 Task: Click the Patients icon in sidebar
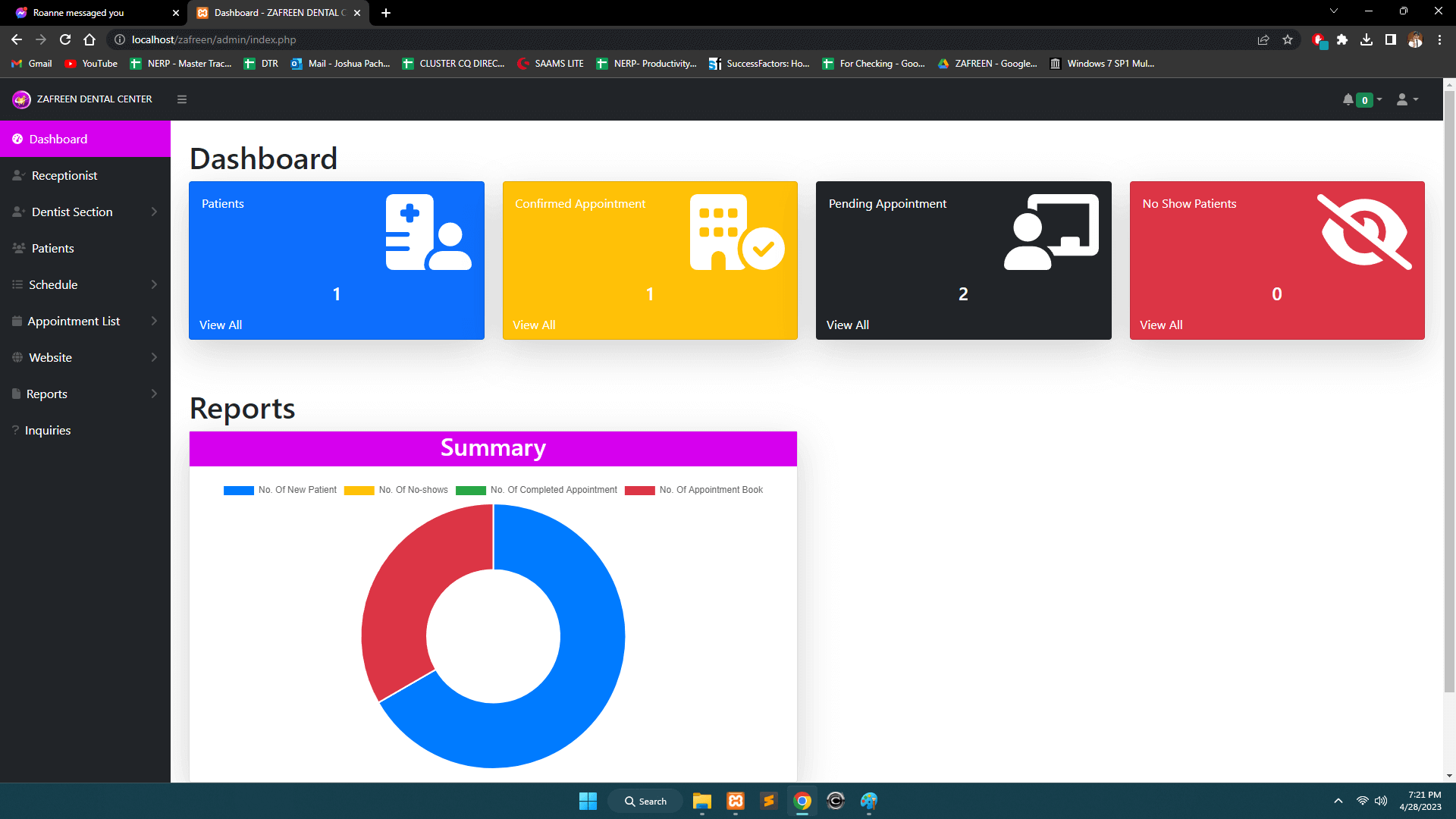pos(18,248)
